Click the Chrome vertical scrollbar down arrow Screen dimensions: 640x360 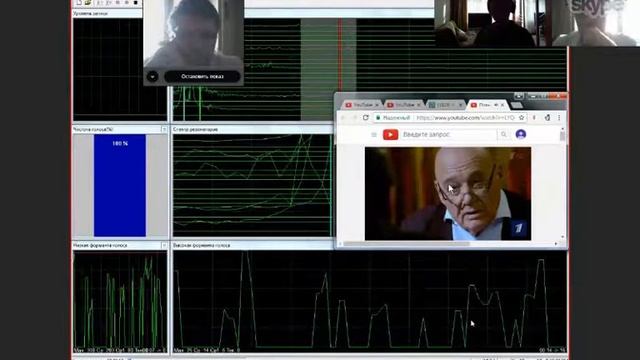click(562, 237)
